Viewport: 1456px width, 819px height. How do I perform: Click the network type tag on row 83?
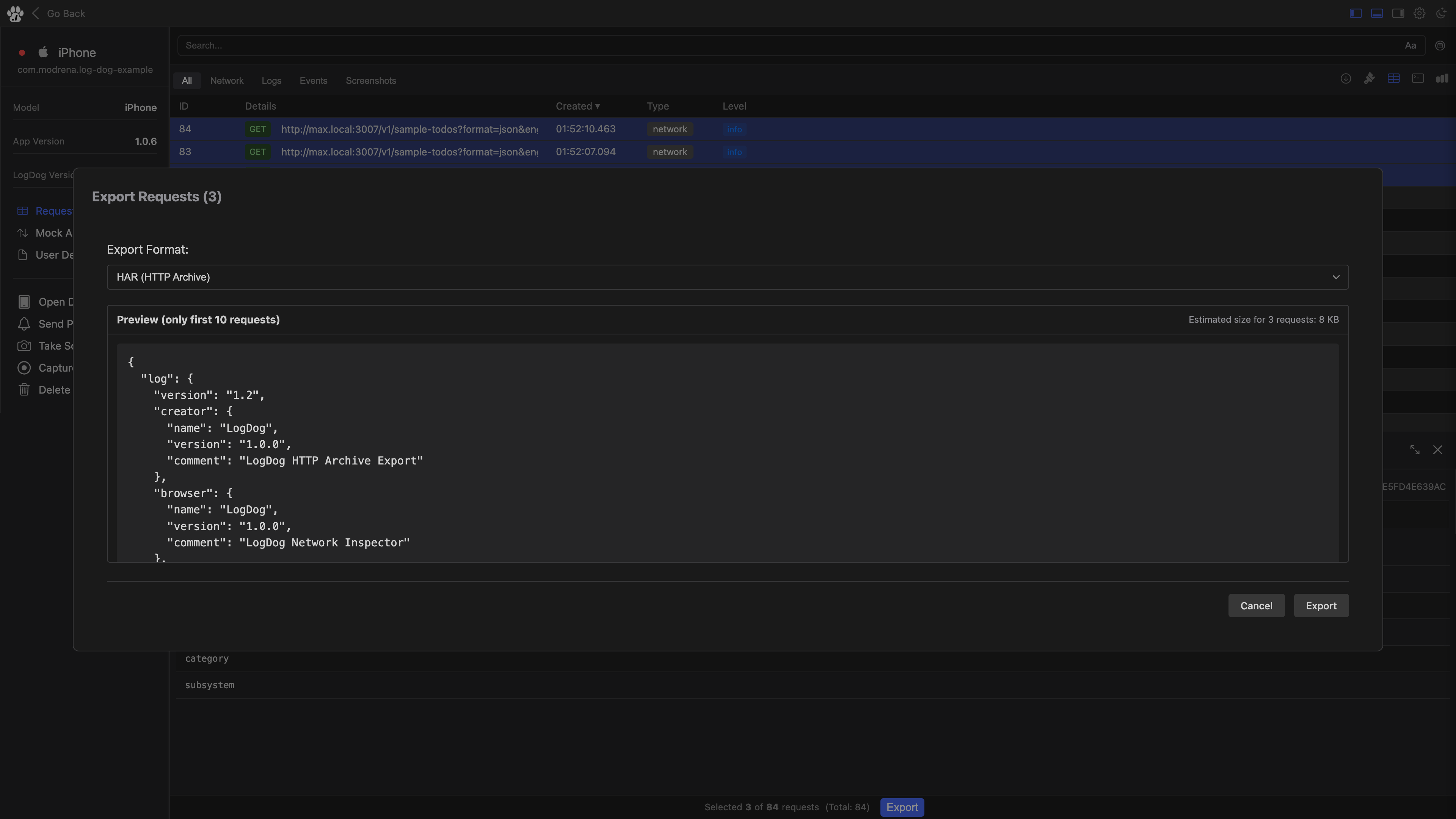pyautogui.click(x=670, y=152)
